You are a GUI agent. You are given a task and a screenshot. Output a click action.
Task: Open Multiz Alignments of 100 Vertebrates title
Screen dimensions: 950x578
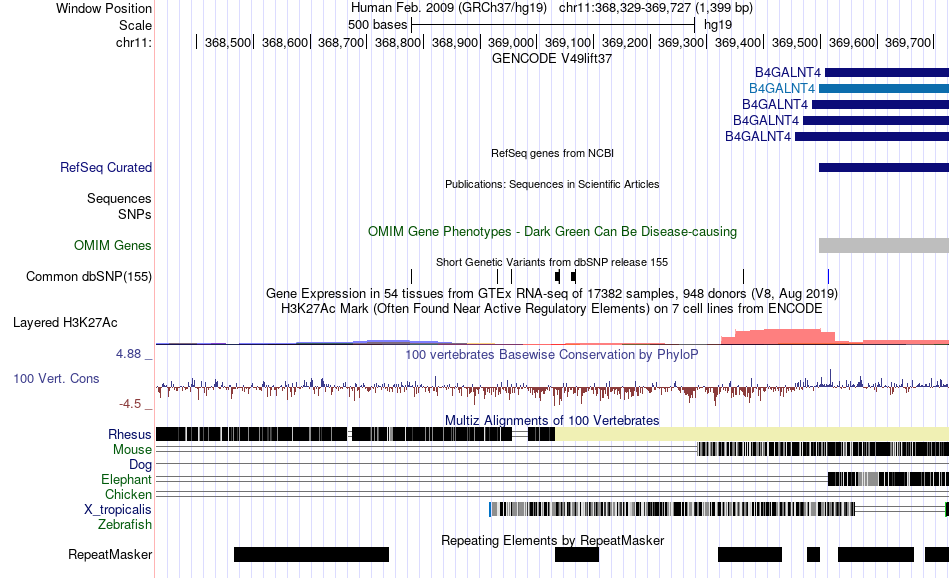pos(552,420)
